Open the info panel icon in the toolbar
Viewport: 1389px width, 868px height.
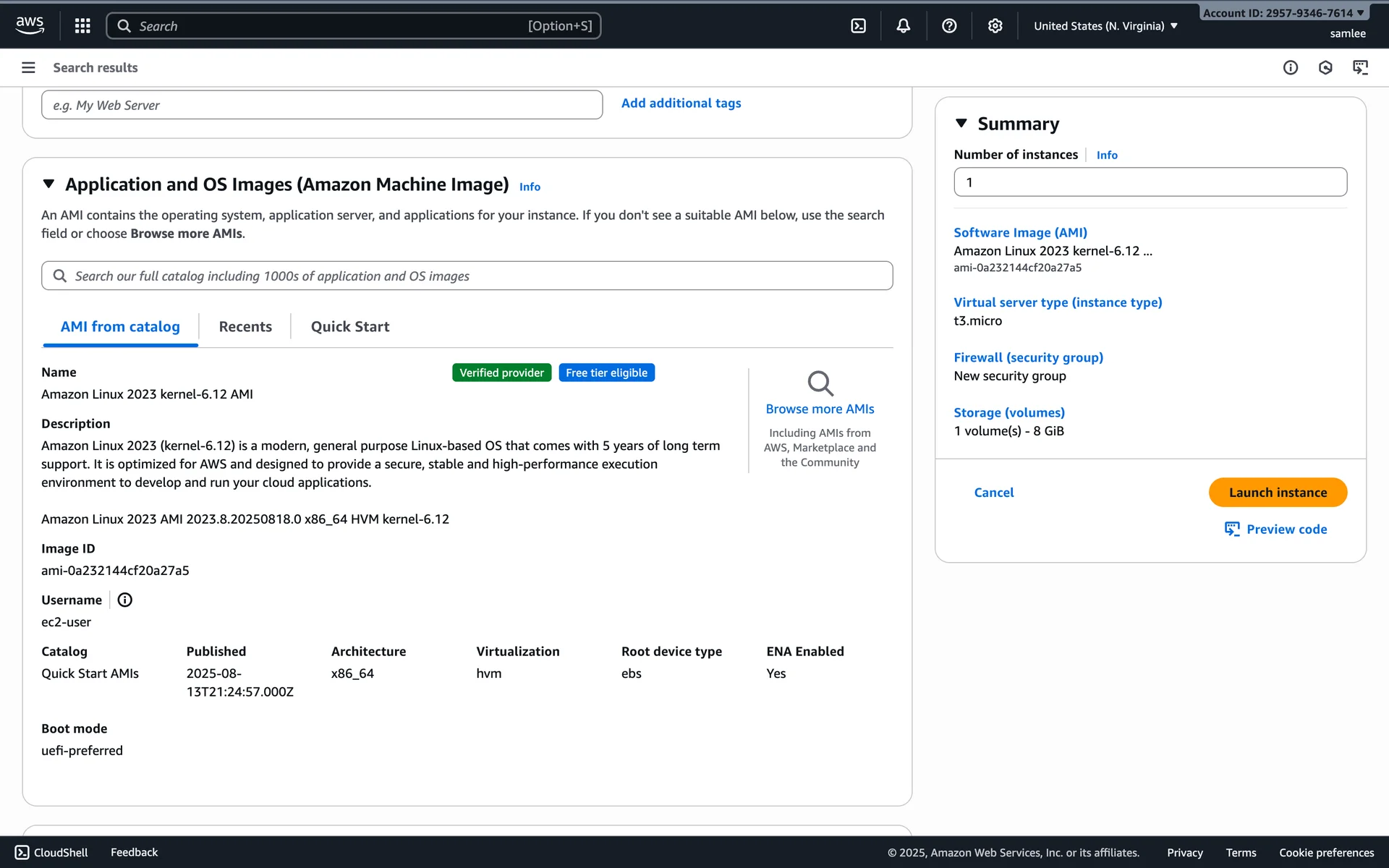(1291, 67)
